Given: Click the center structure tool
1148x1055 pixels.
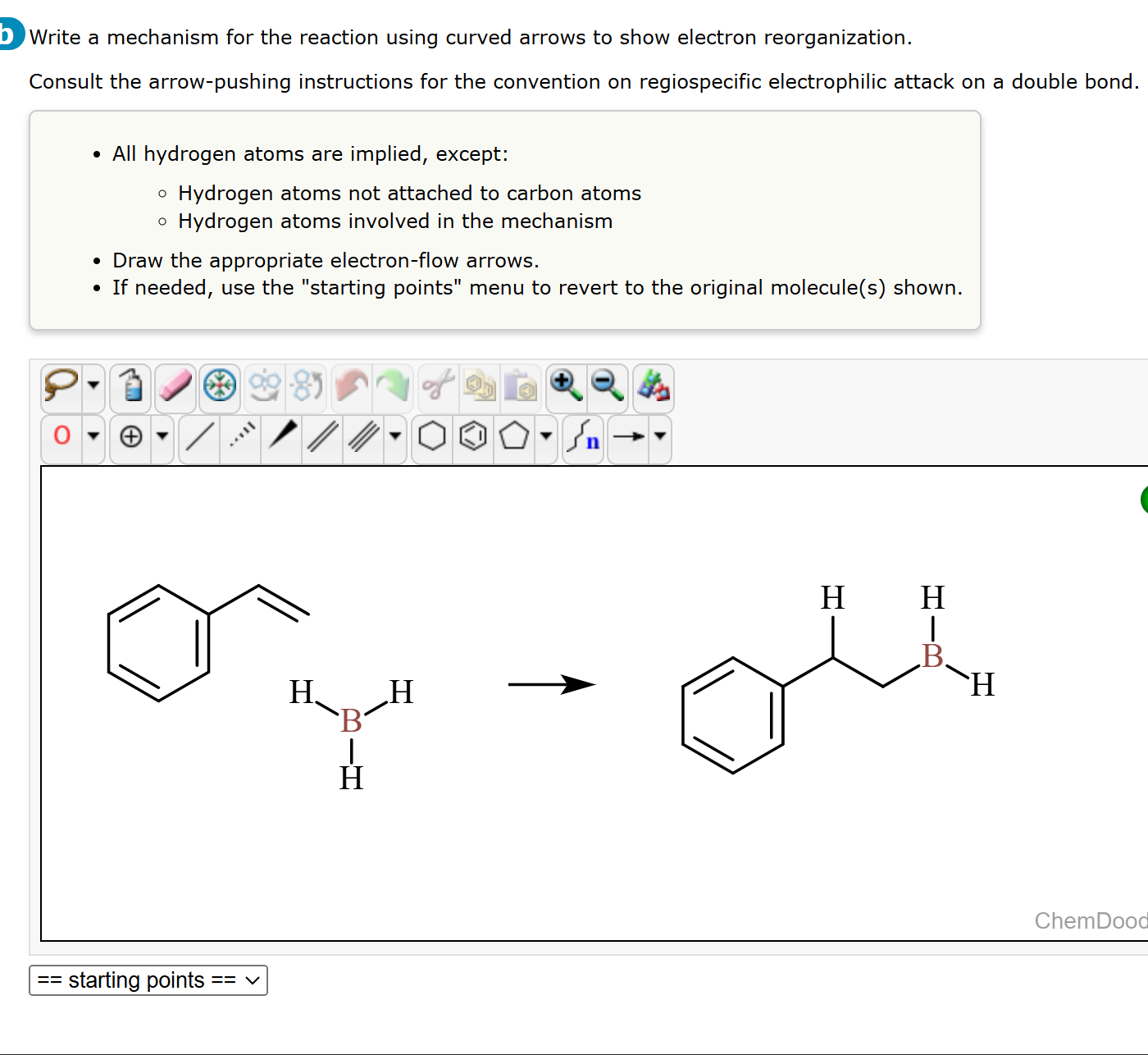Looking at the screenshot, I should (x=217, y=386).
